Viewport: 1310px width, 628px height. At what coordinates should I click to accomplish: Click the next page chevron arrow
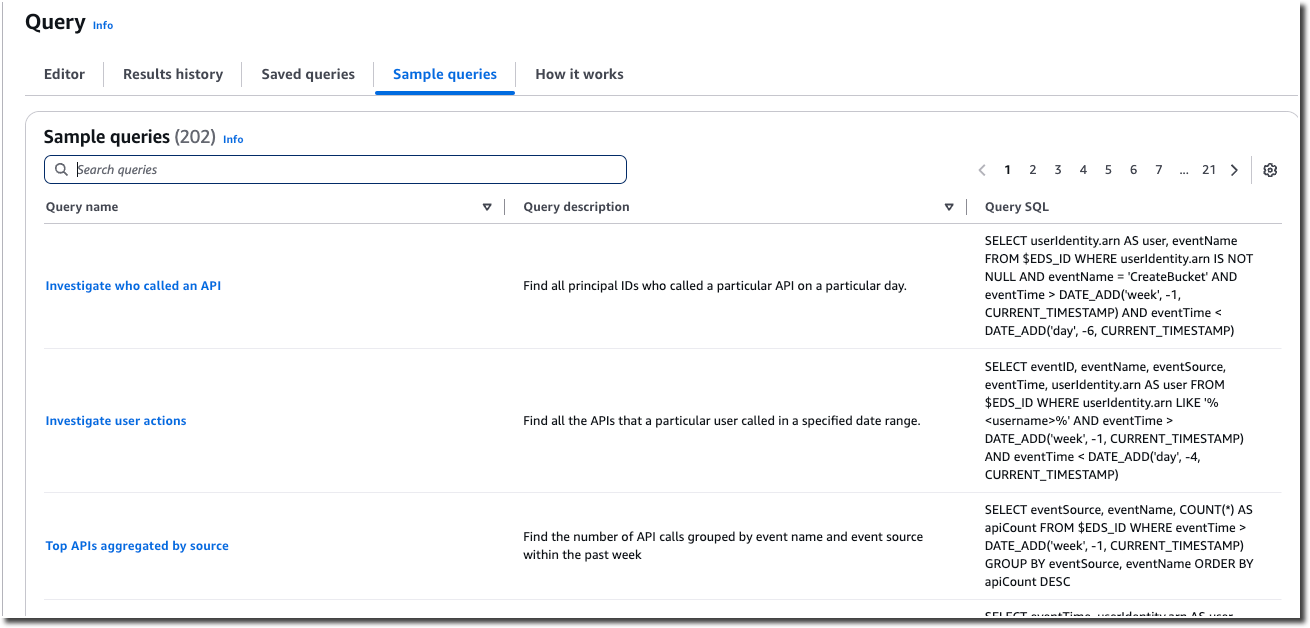[x=1234, y=169]
